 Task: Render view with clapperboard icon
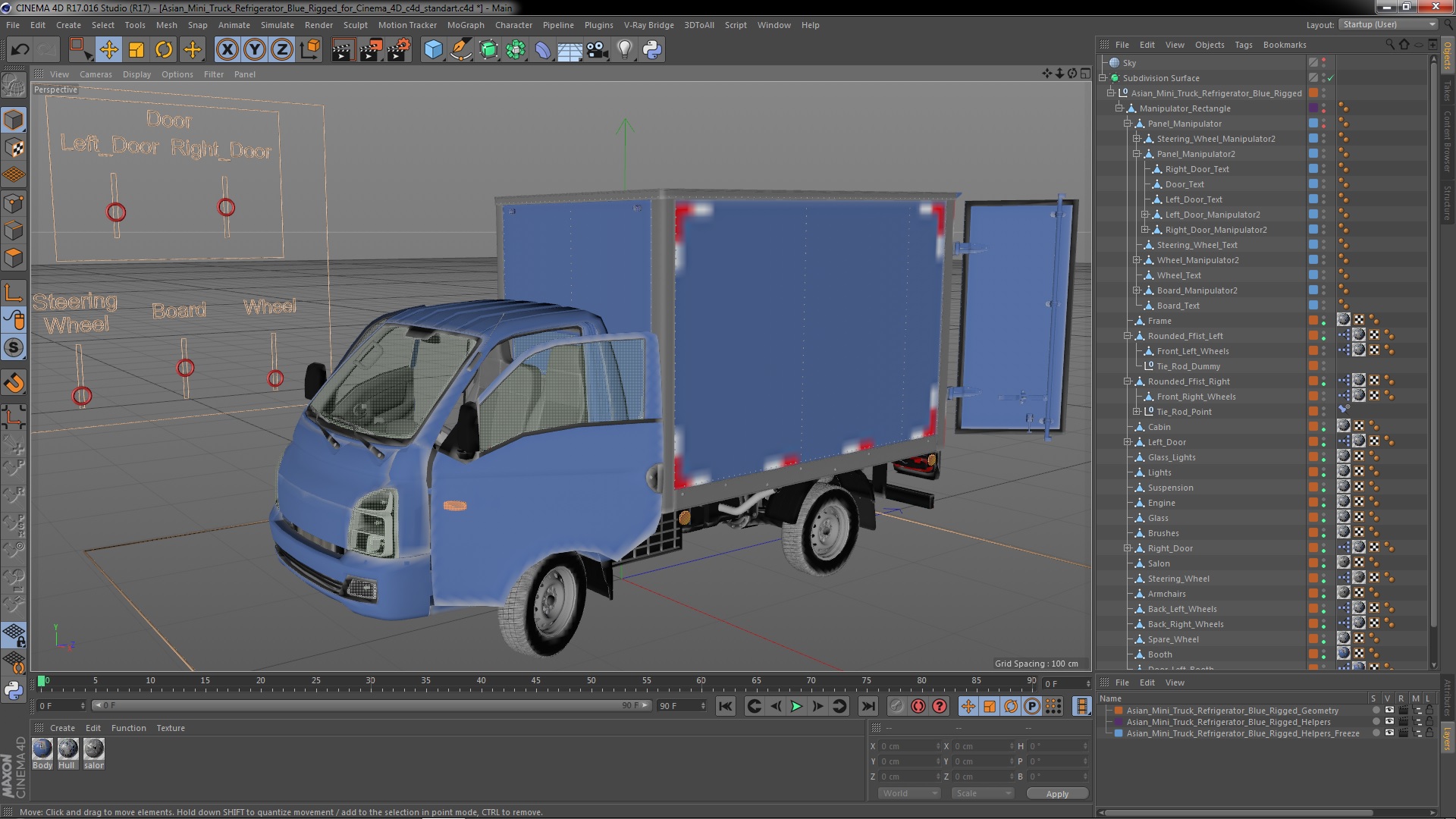click(343, 50)
